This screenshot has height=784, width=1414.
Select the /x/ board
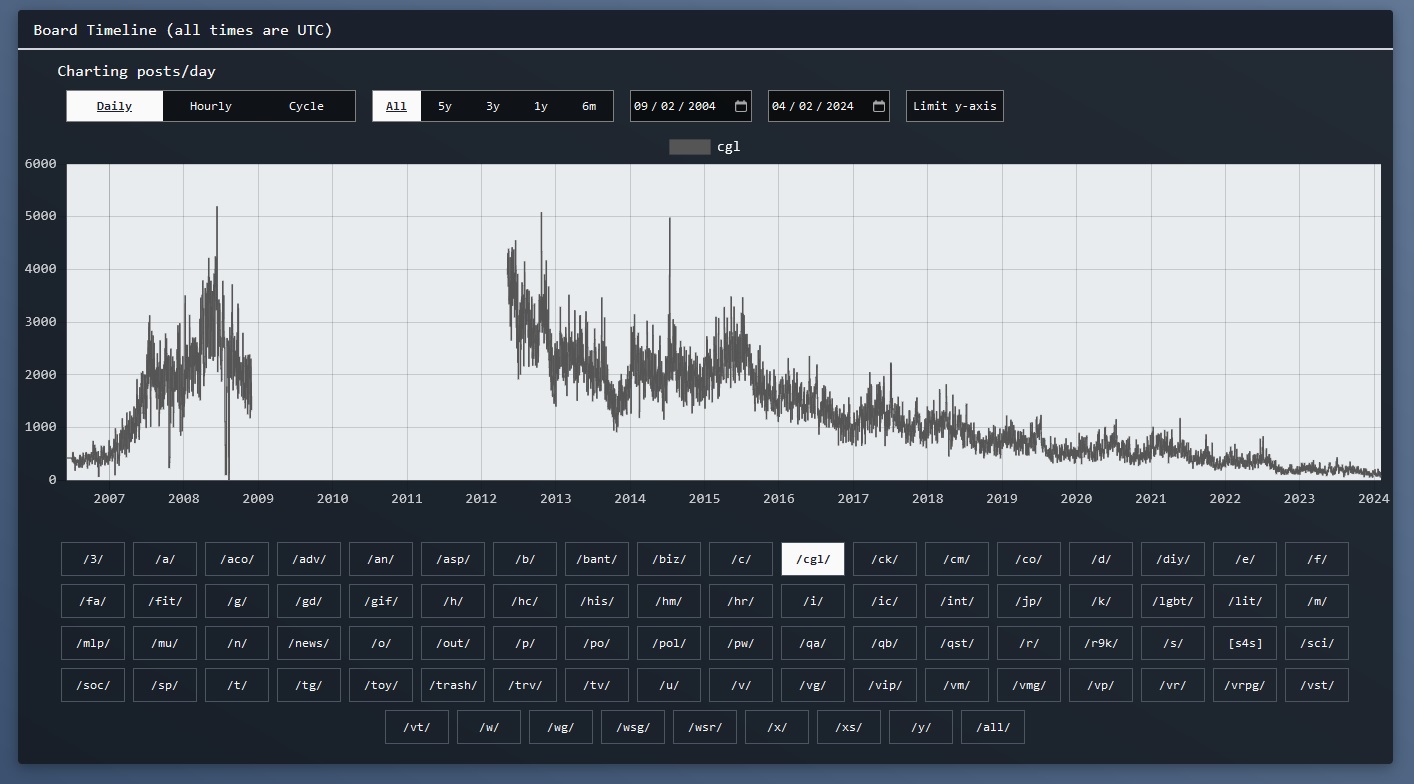pos(777,727)
